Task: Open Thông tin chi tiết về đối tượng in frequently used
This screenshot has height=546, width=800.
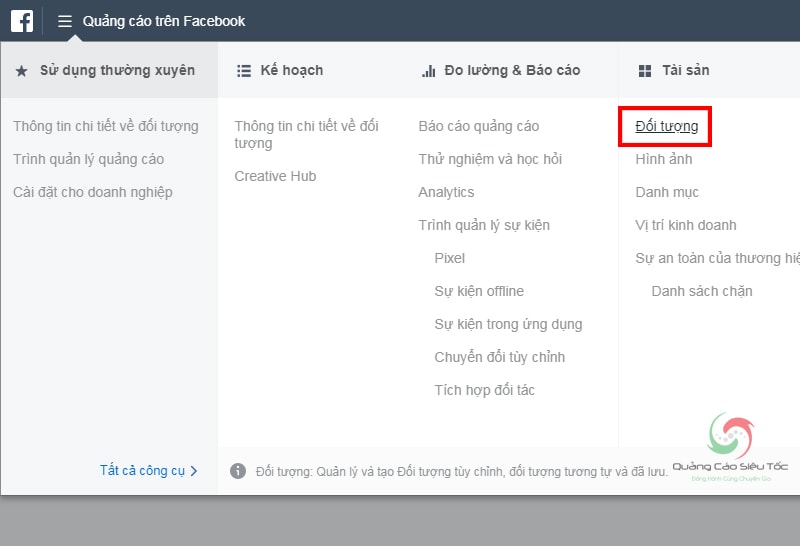Action: point(106,126)
